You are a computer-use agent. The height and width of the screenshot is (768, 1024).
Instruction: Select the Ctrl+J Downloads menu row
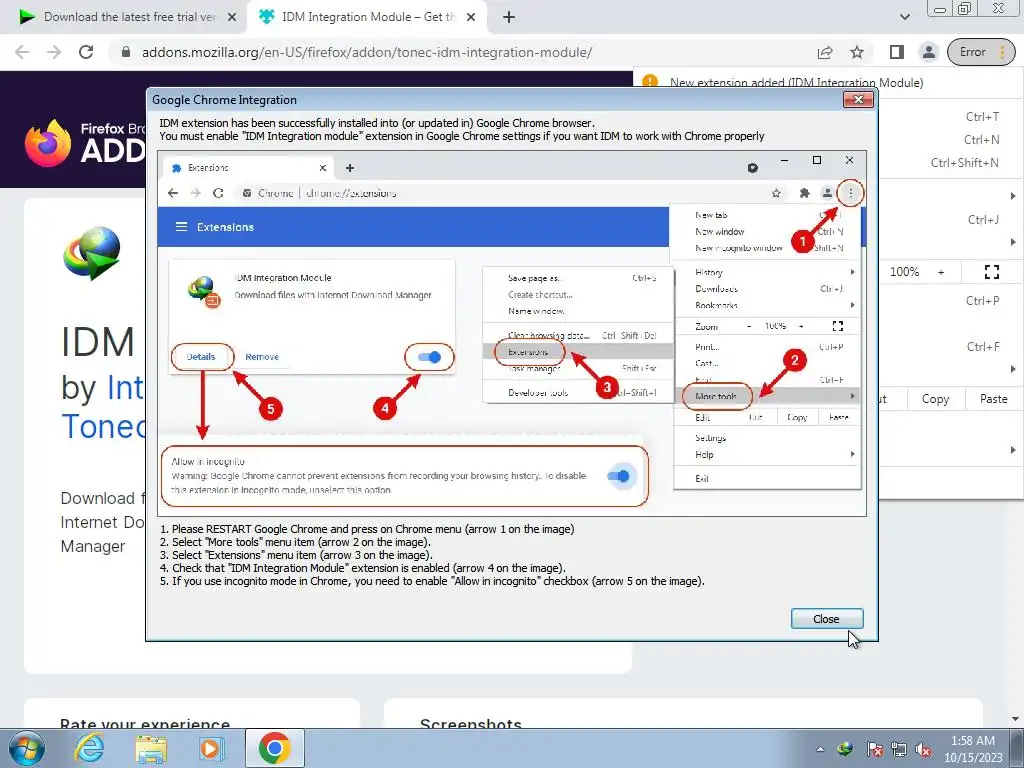tap(951, 219)
